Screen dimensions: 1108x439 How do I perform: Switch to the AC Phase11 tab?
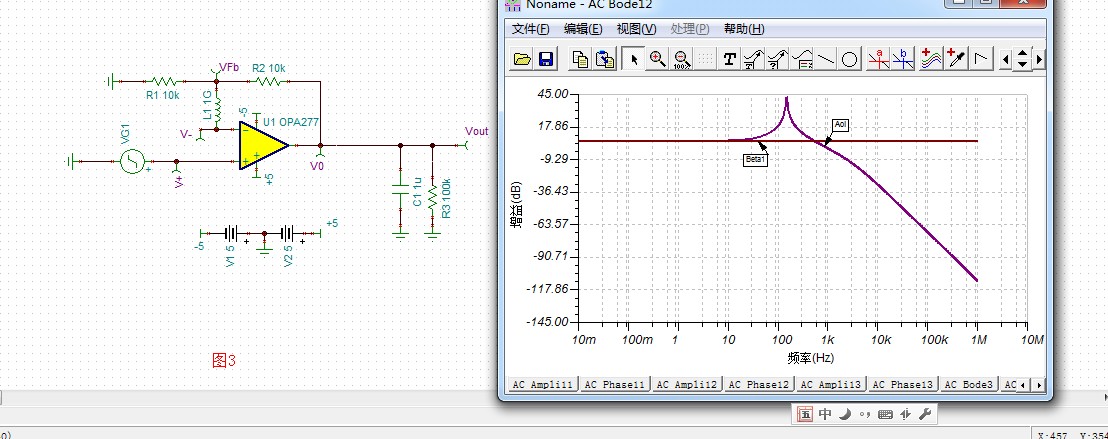click(615, 385)
